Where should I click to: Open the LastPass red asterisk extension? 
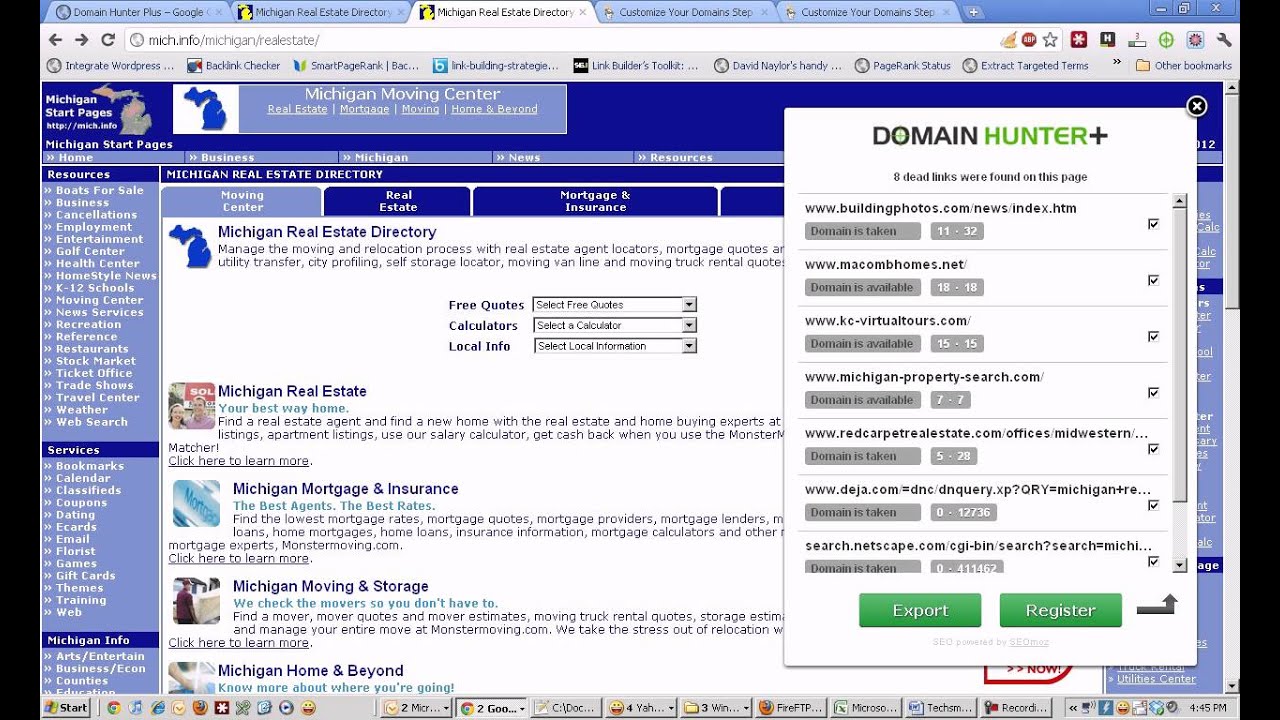click(1079, 40)
